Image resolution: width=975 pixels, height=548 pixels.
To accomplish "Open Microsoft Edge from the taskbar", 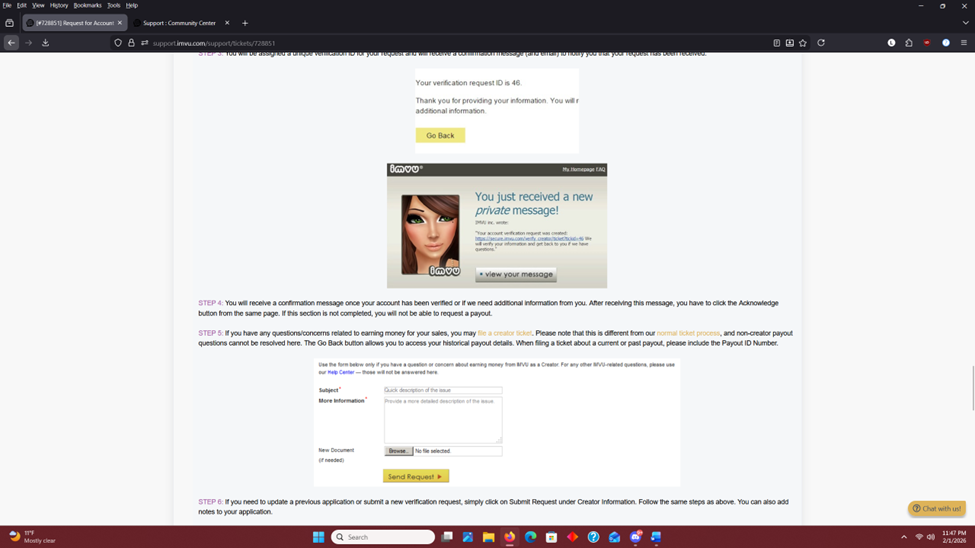I will pos(530,537).
